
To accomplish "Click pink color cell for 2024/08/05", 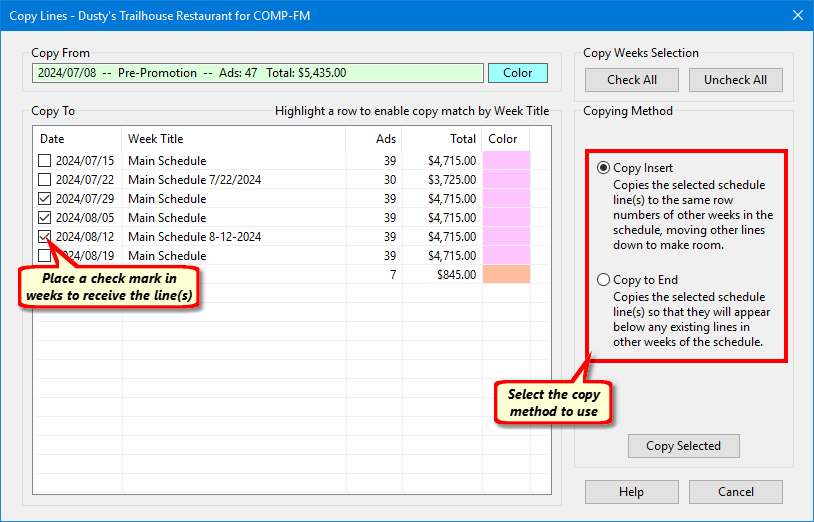I will pyautogui.click(x=506, y=217).
